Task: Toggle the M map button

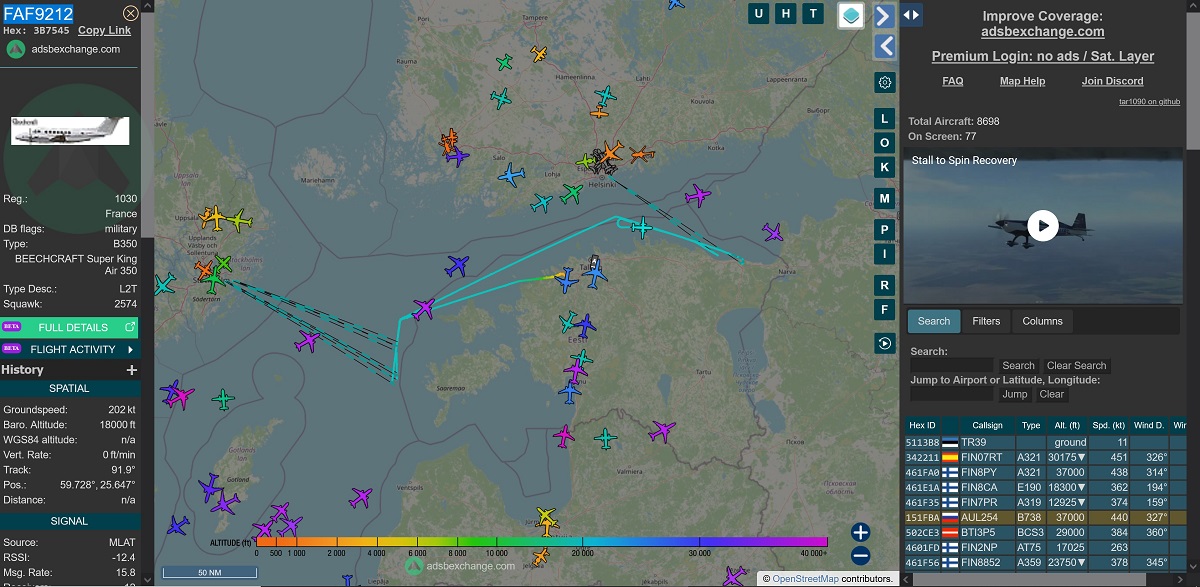Action: (884, 198)
